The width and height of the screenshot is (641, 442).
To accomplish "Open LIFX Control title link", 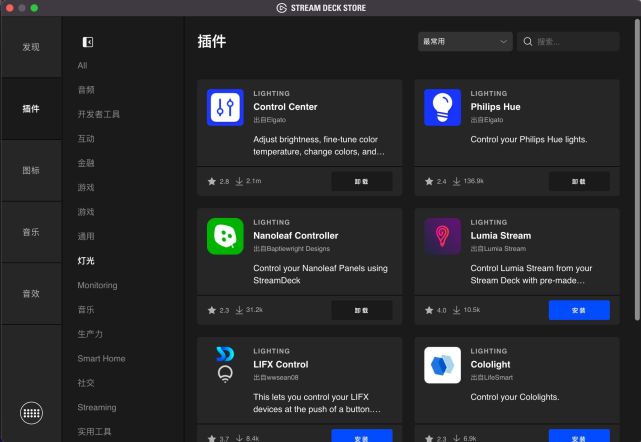I will (x=280, y=364).
